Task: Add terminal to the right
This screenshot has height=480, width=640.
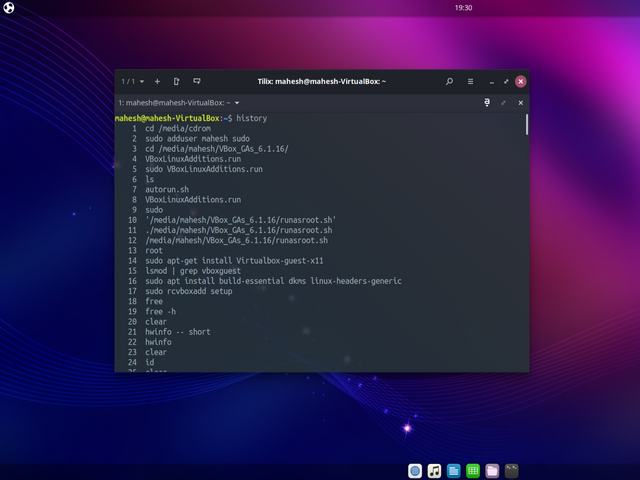Action: click(x=176, y=81)
